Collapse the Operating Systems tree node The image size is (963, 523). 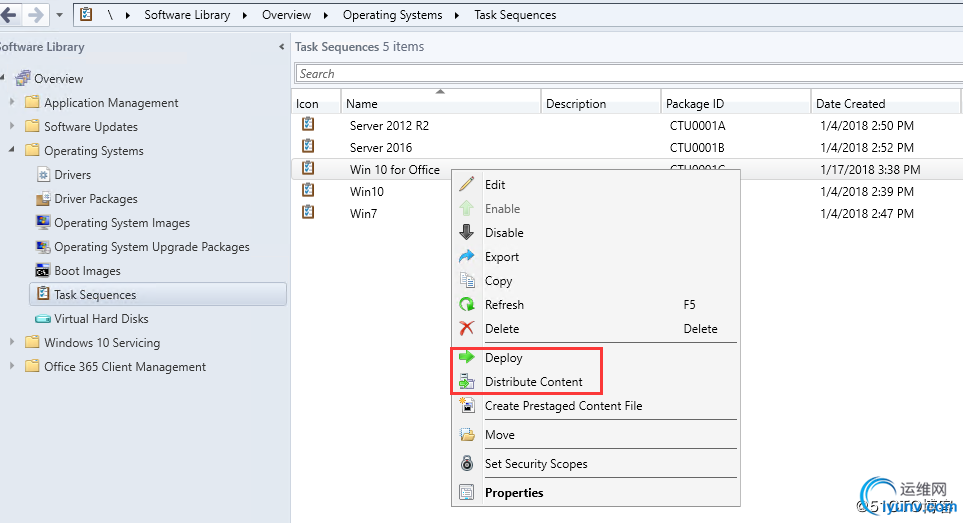tap(12, 150)
